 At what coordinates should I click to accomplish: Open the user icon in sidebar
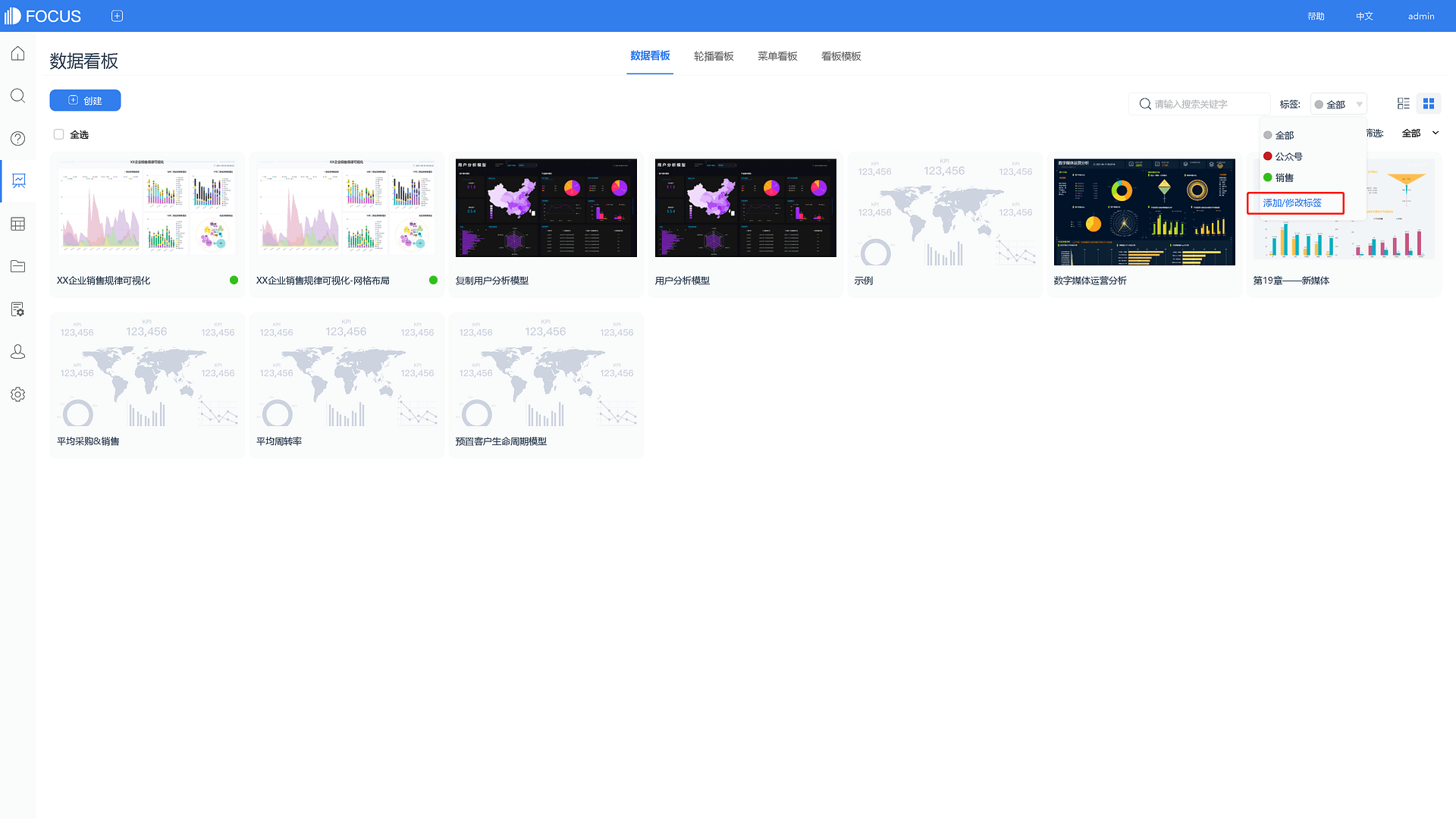tap(18, 352)
